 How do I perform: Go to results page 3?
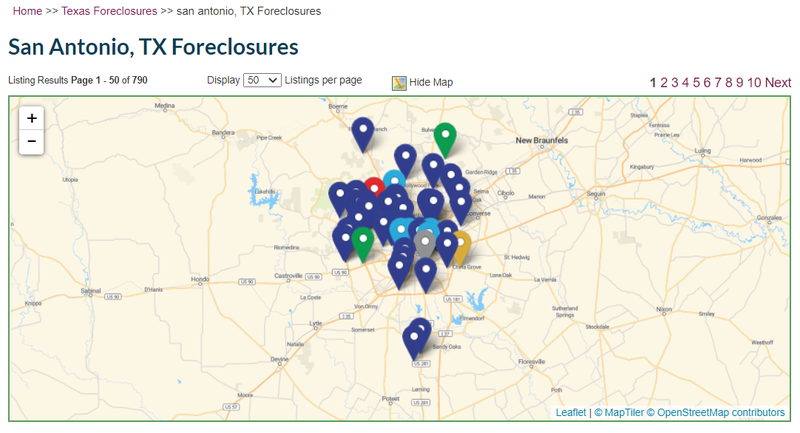[674, 83]
